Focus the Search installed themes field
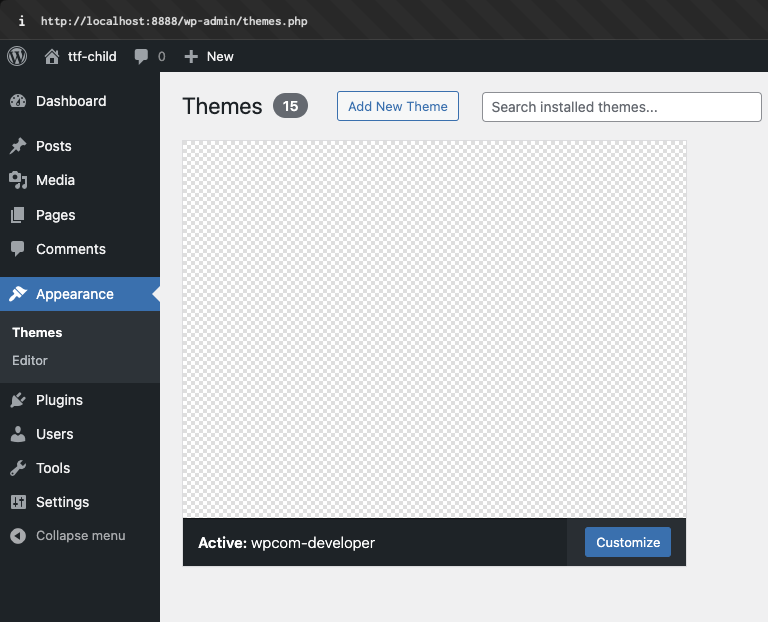Viewport: 768px width, 622px height. (621, 107)
